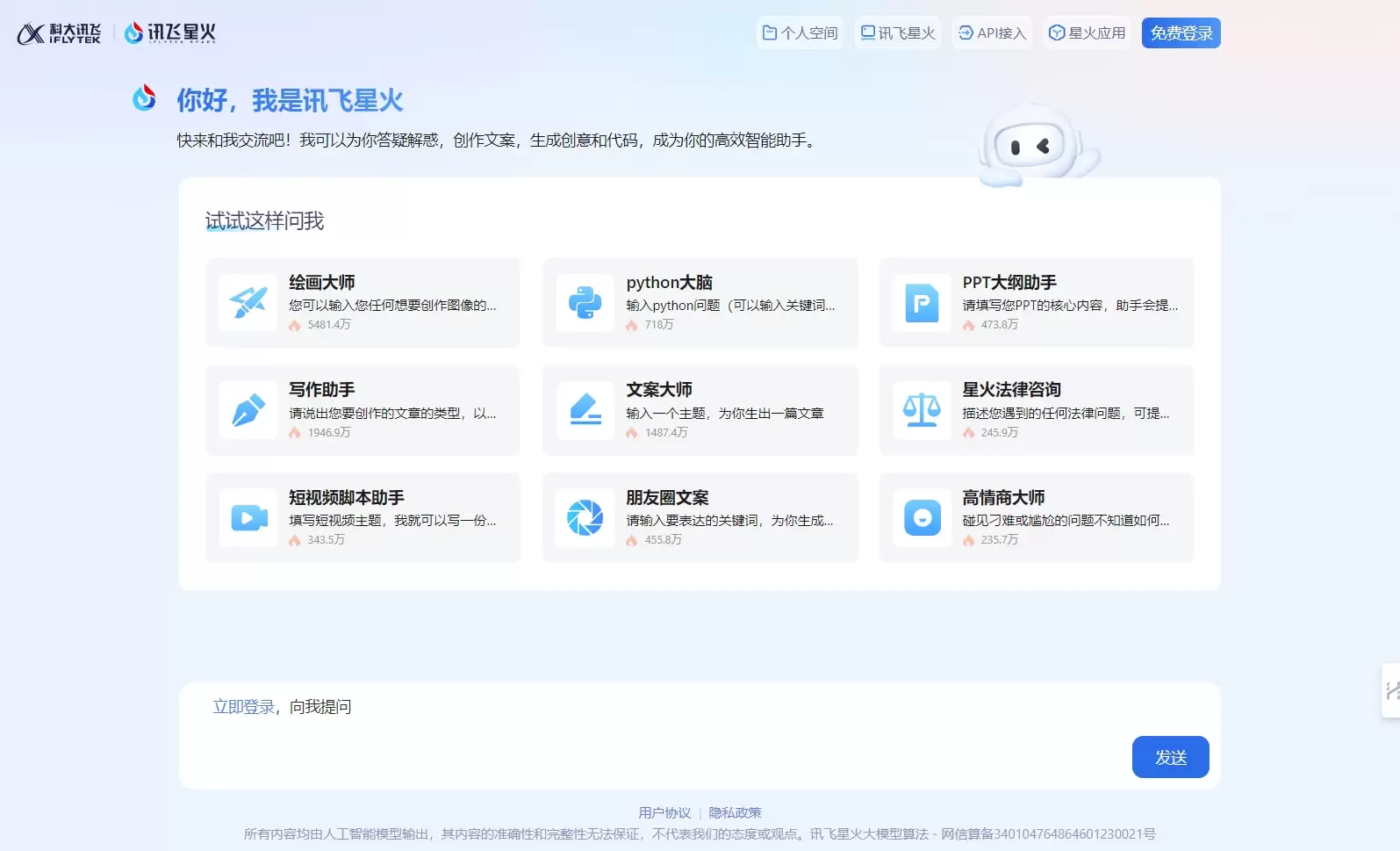This screenshot has width=1400, height=851.
Task: Open the 用户协议 link in the footer
Action: pos(664,813)
